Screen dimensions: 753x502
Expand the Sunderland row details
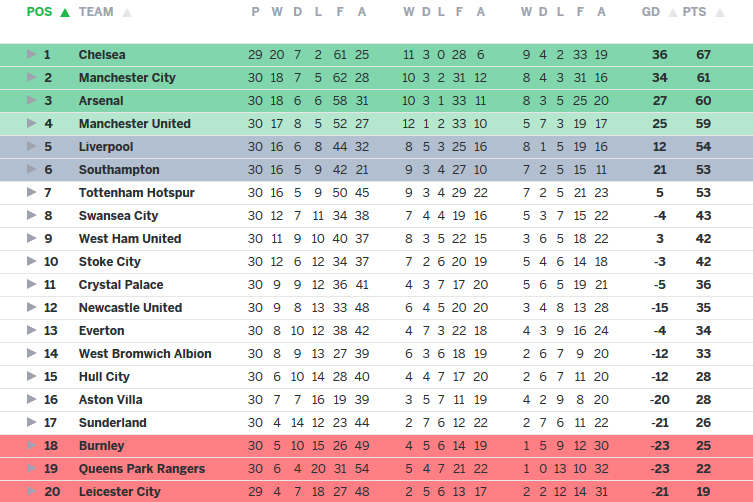coord(31,422)
